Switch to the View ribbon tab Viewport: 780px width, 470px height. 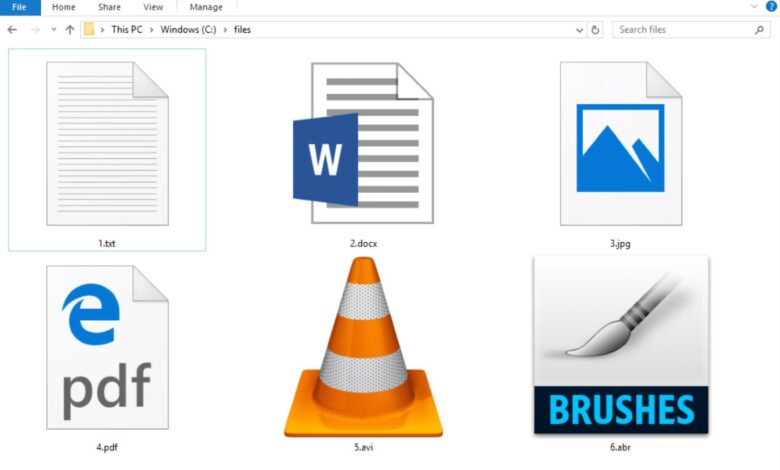[153, 7]
